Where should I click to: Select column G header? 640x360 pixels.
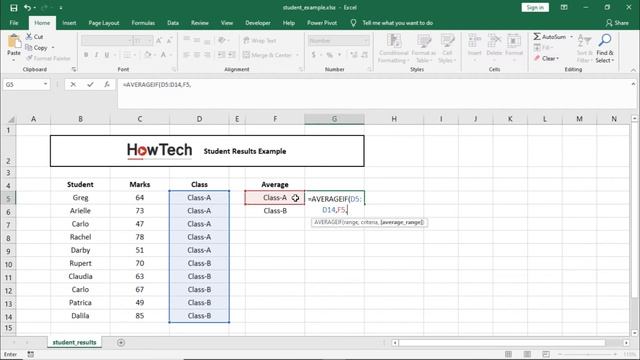pos(334,119)
